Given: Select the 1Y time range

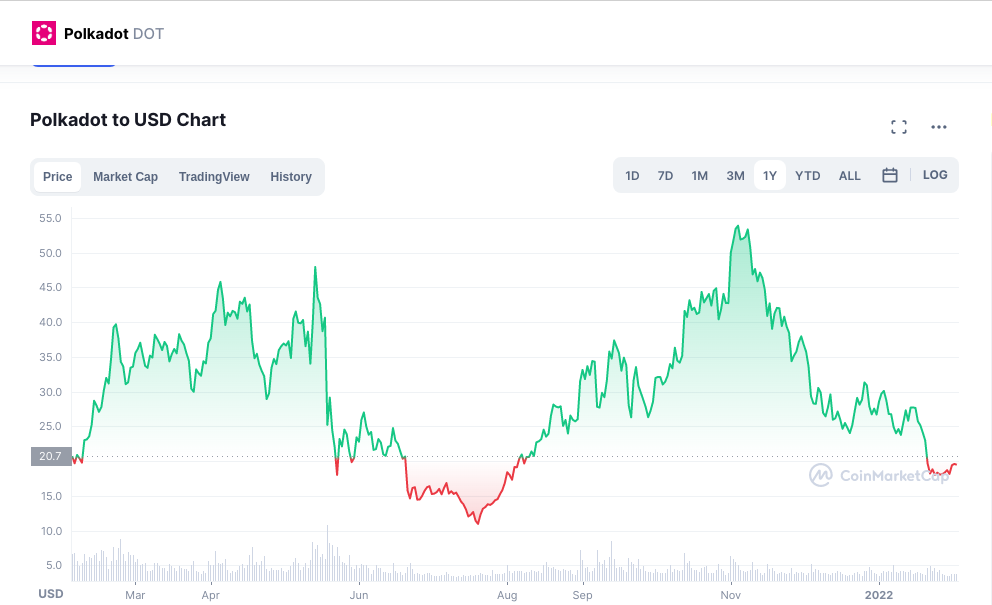Looking at the screenshot, I should (769, 176).
